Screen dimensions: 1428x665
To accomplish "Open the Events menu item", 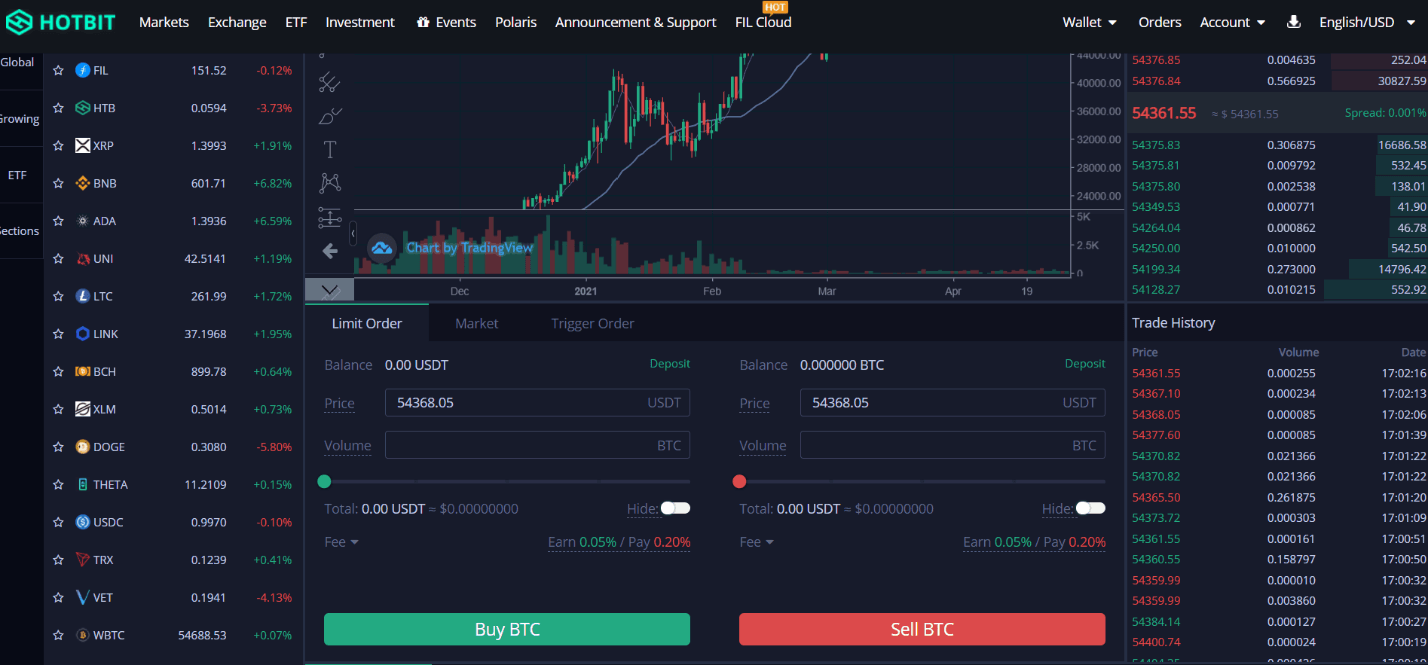I will (446, 22).
